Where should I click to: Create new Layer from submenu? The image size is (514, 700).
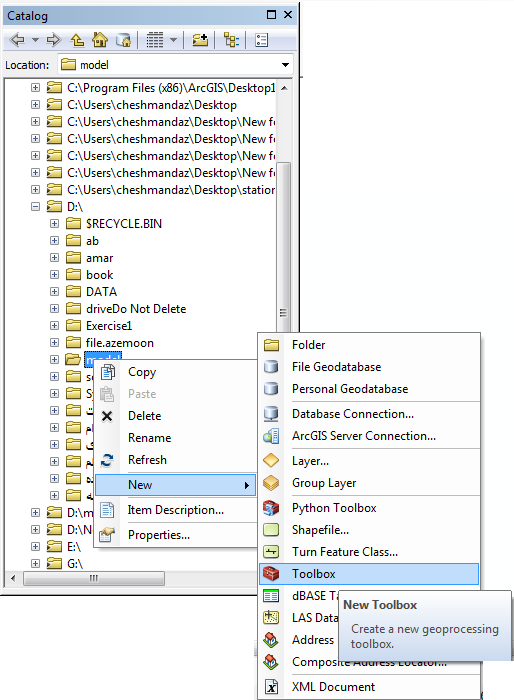click(x=369, y=461)
